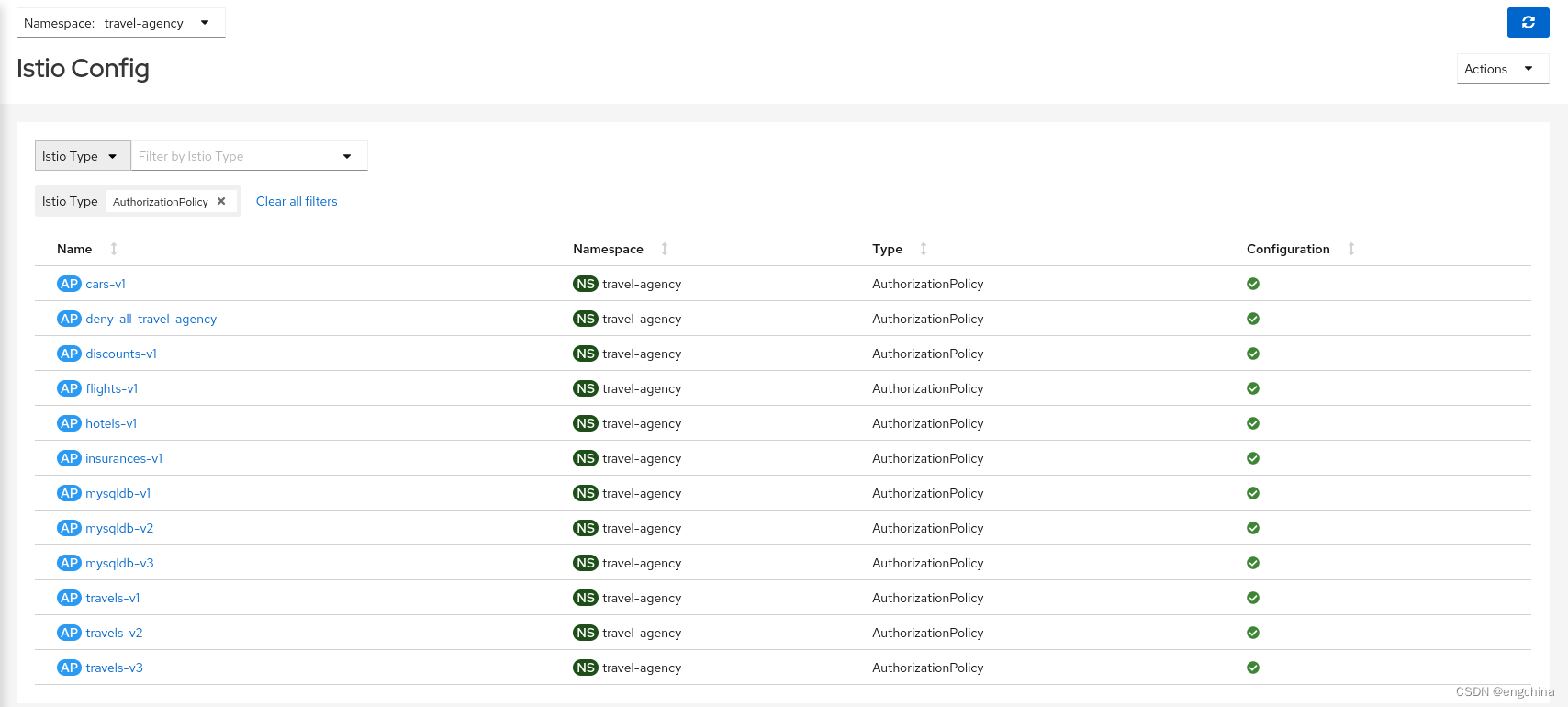Click the valid configuration checkmark for travels-v3
The image size is (1568, 707).
[1253, 668]
